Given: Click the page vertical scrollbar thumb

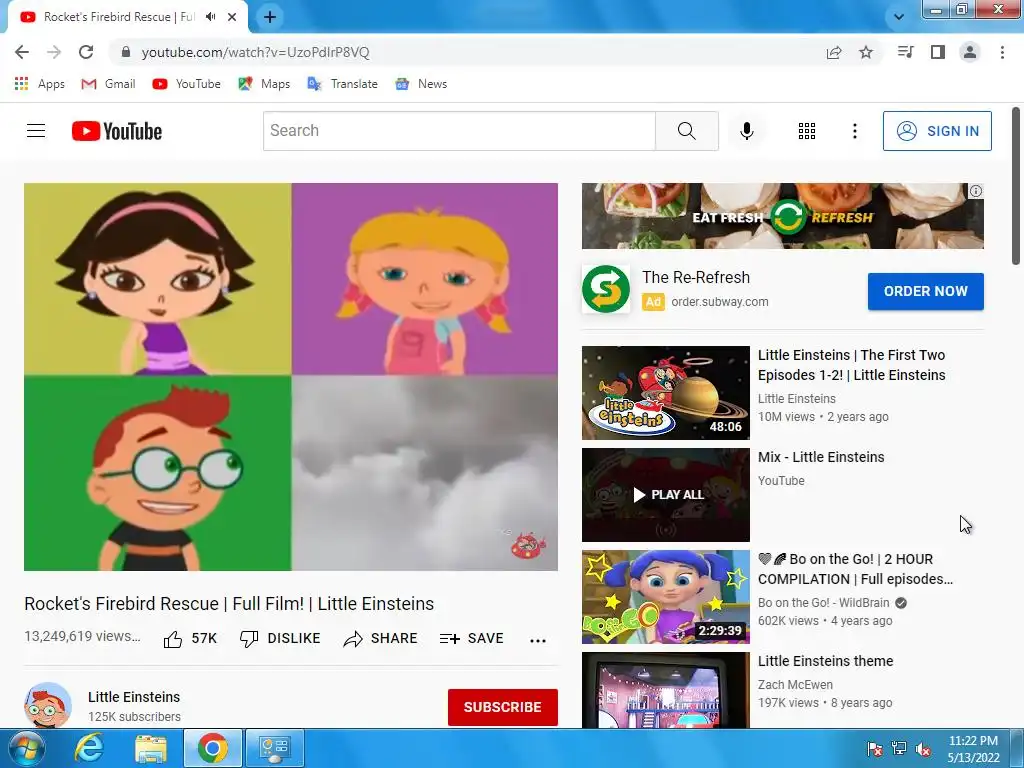Looking at the screenshot, I should 1016,186.
